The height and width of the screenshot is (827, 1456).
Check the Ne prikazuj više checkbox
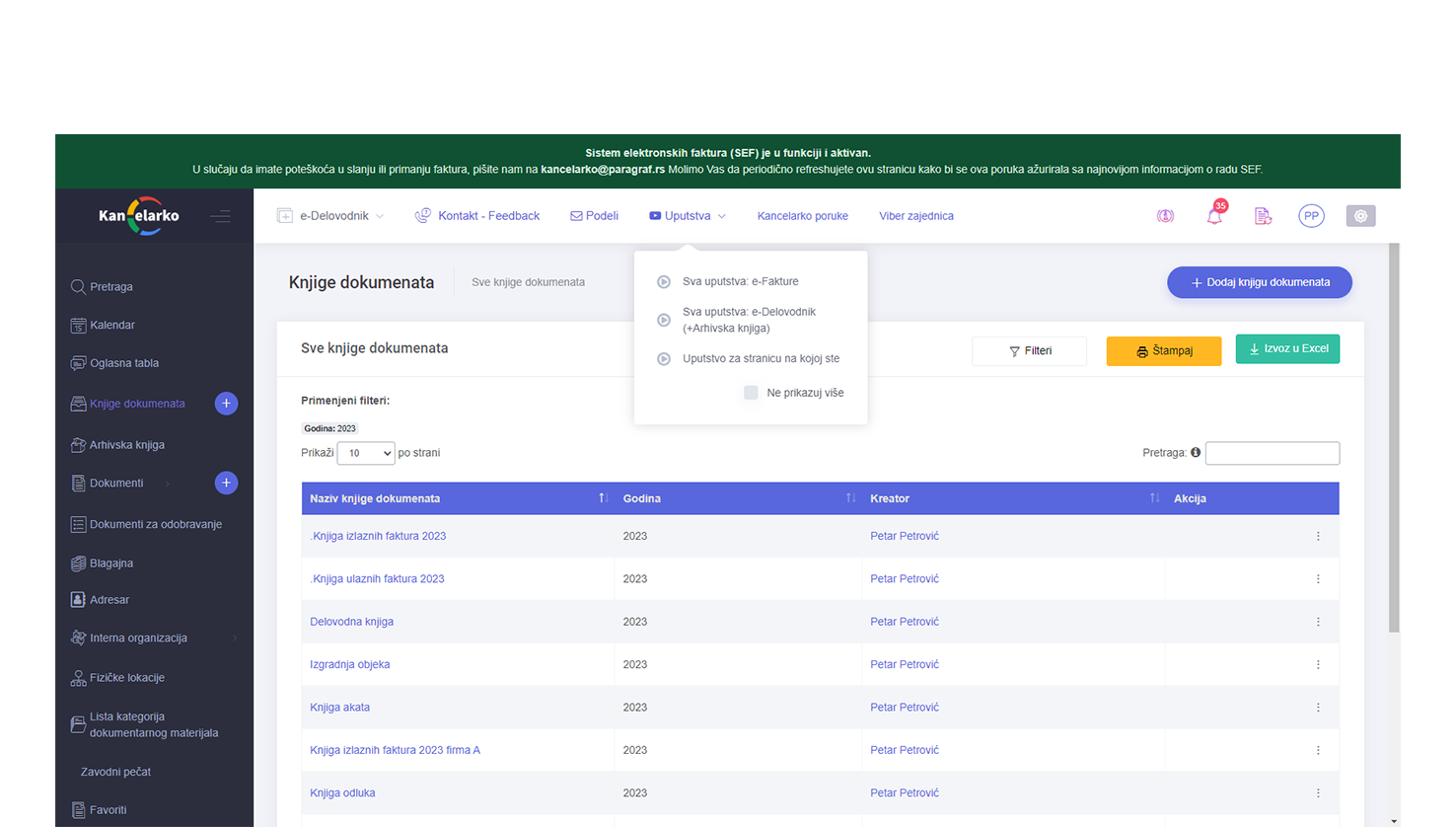pos(751,393)
